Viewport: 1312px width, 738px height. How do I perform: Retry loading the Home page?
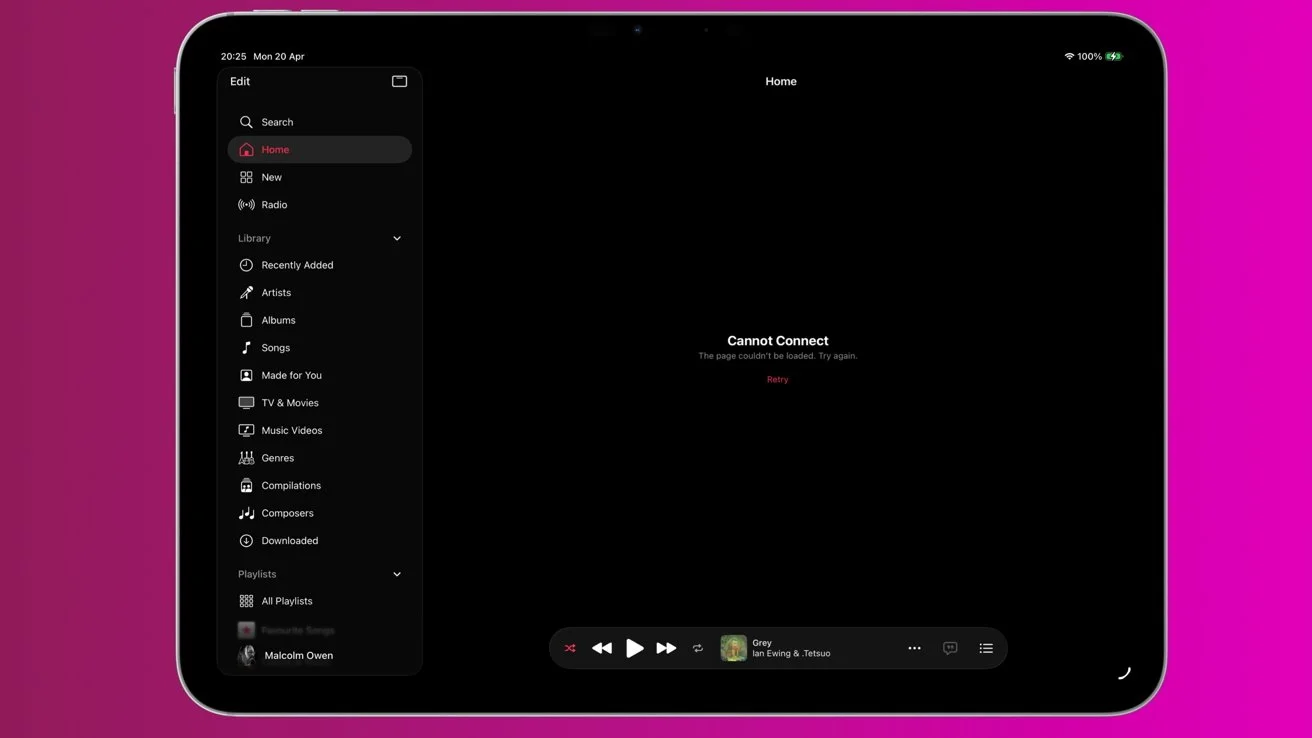click(x=777, y=379)
